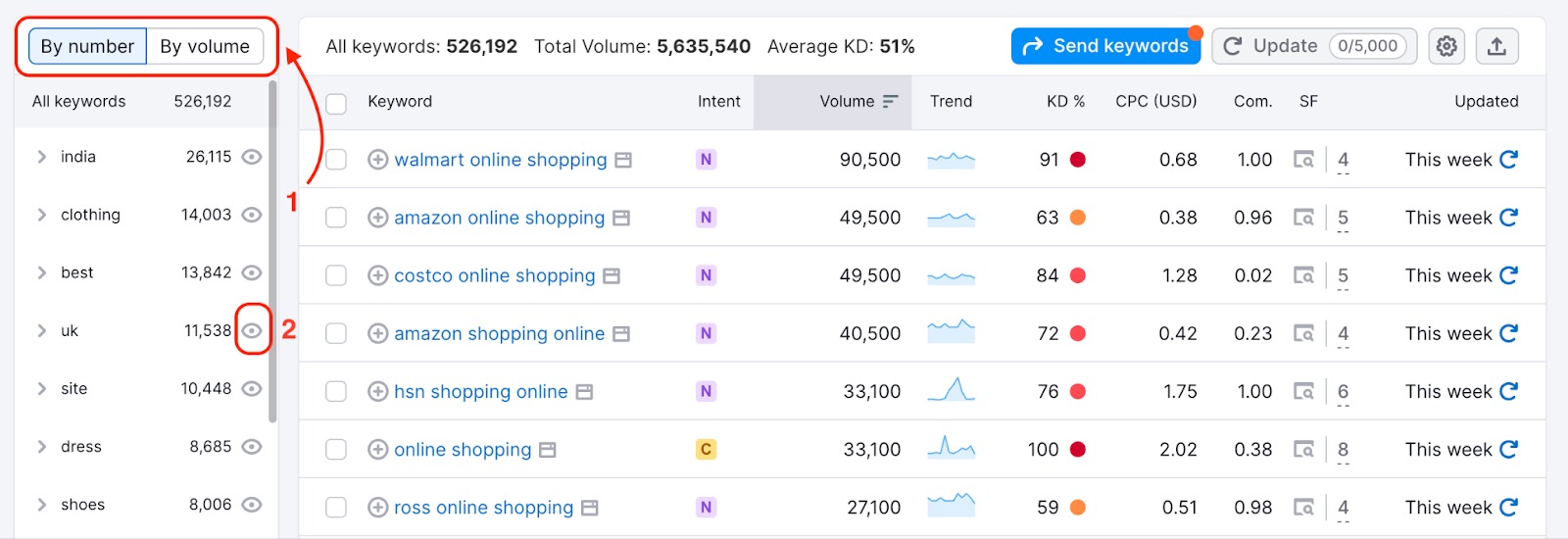This screenshot has height=539, width=1568.
Task: Click plus icon for hsn shopping online
Action: click(x=378, y=392)
